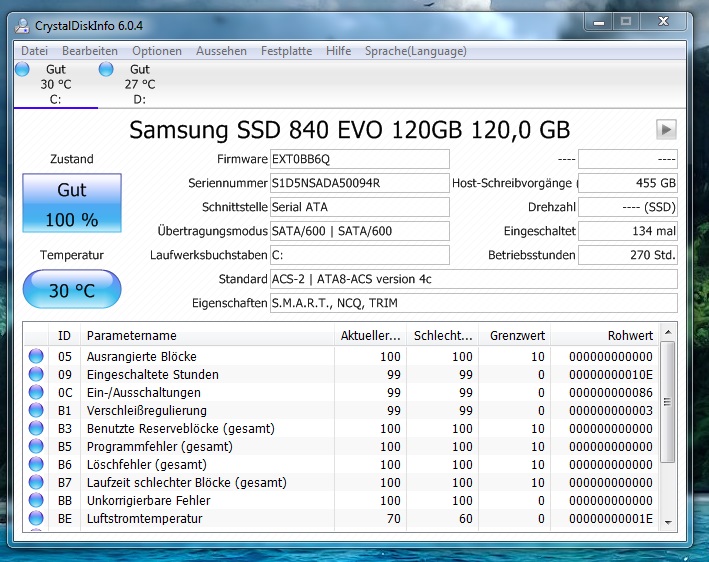Open the Sprache(Language) menu

point(416,51)
